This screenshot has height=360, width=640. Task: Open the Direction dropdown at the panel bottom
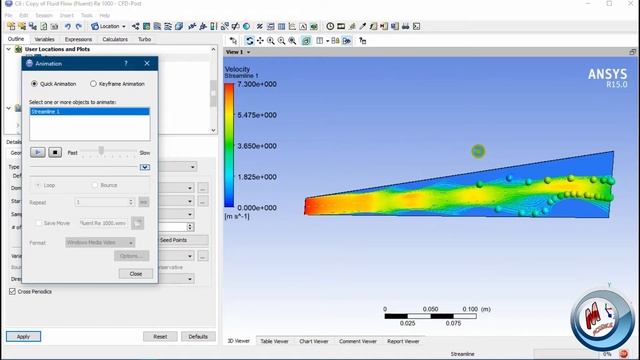[190, 279]
